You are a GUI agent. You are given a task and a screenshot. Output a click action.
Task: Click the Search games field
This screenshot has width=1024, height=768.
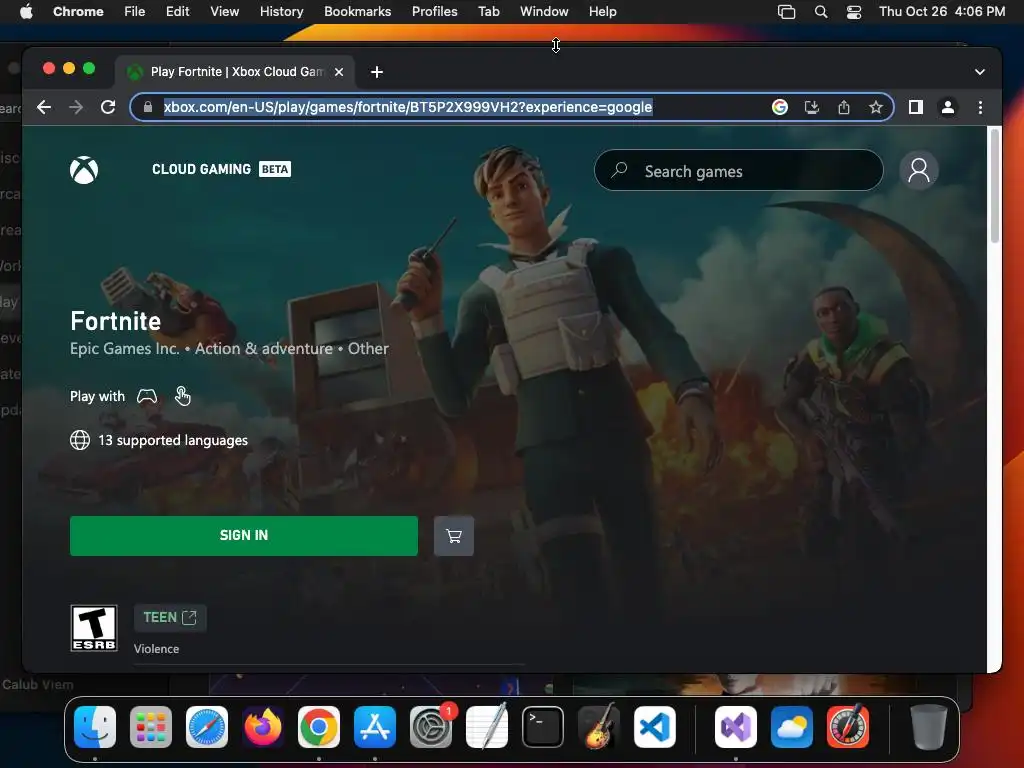739,170
